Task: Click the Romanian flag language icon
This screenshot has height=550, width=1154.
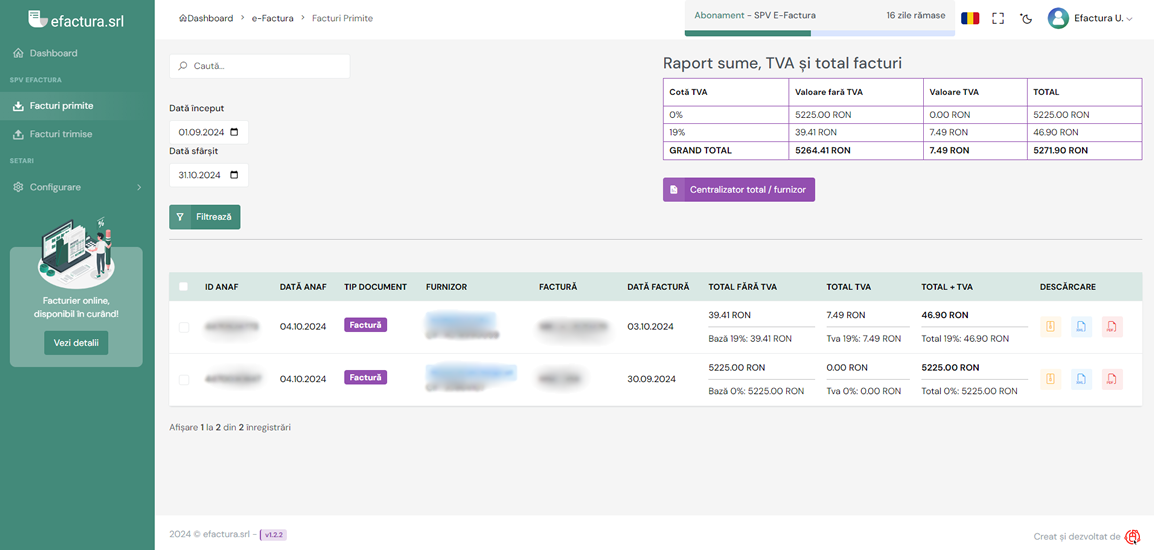Action: [969, 18]
